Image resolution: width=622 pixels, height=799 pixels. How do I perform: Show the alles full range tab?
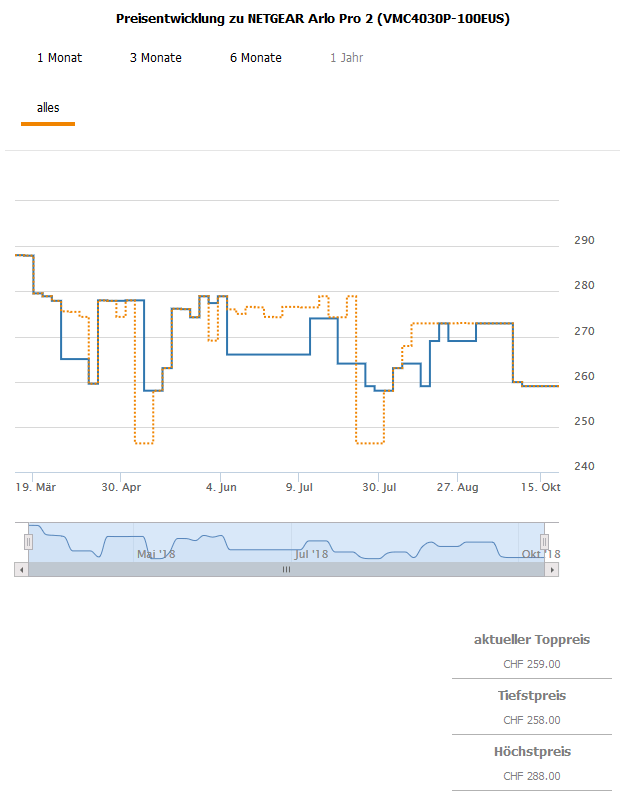48,108
